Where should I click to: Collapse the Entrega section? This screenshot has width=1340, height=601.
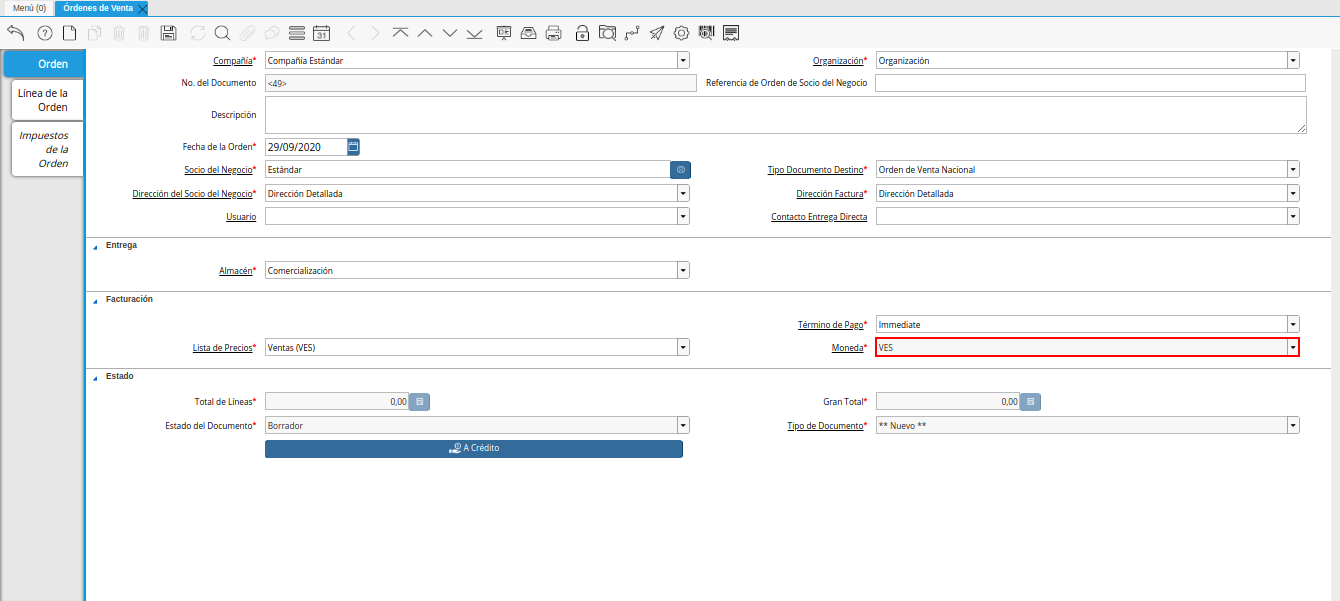tap(96, 246)
